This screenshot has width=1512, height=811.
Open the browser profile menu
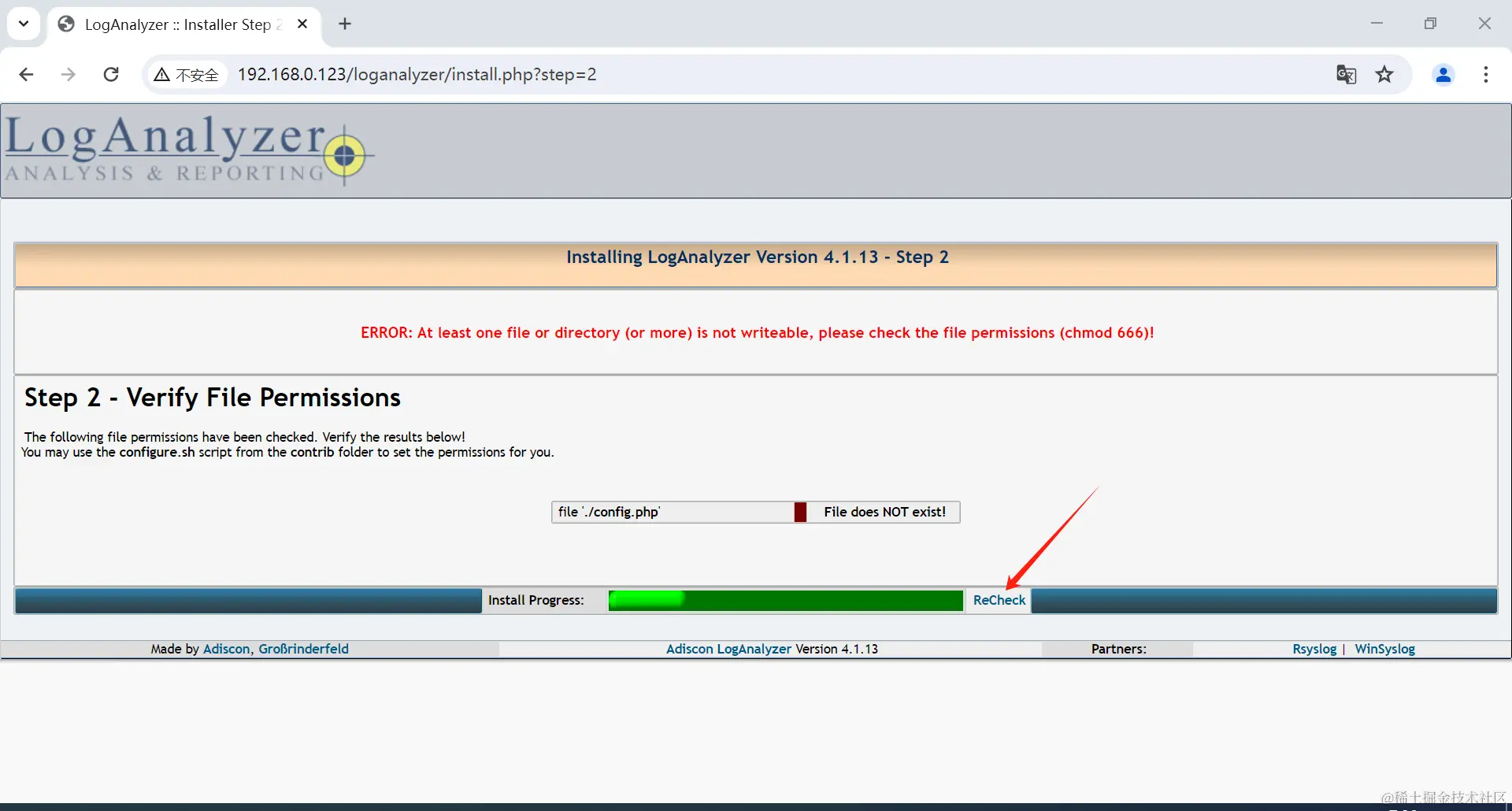(x=1443, y=75)
